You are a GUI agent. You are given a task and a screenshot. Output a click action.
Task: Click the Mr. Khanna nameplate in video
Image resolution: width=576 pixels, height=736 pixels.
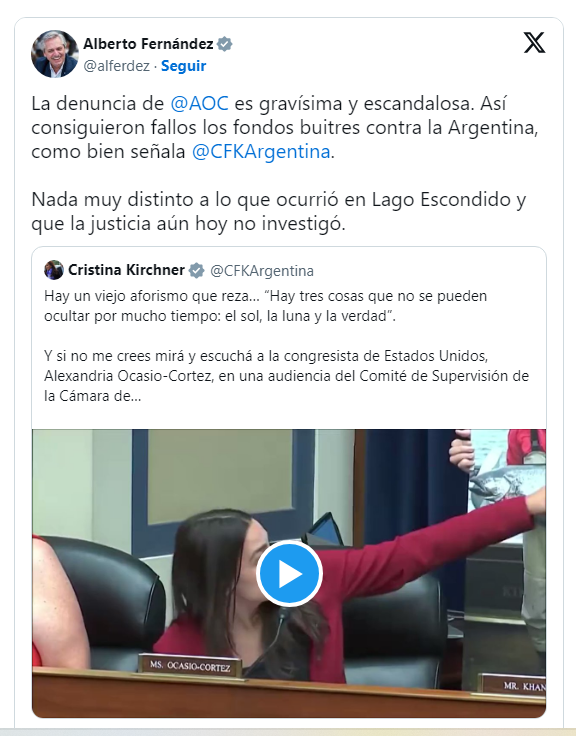pyautogui.click(x=513, y=685)
